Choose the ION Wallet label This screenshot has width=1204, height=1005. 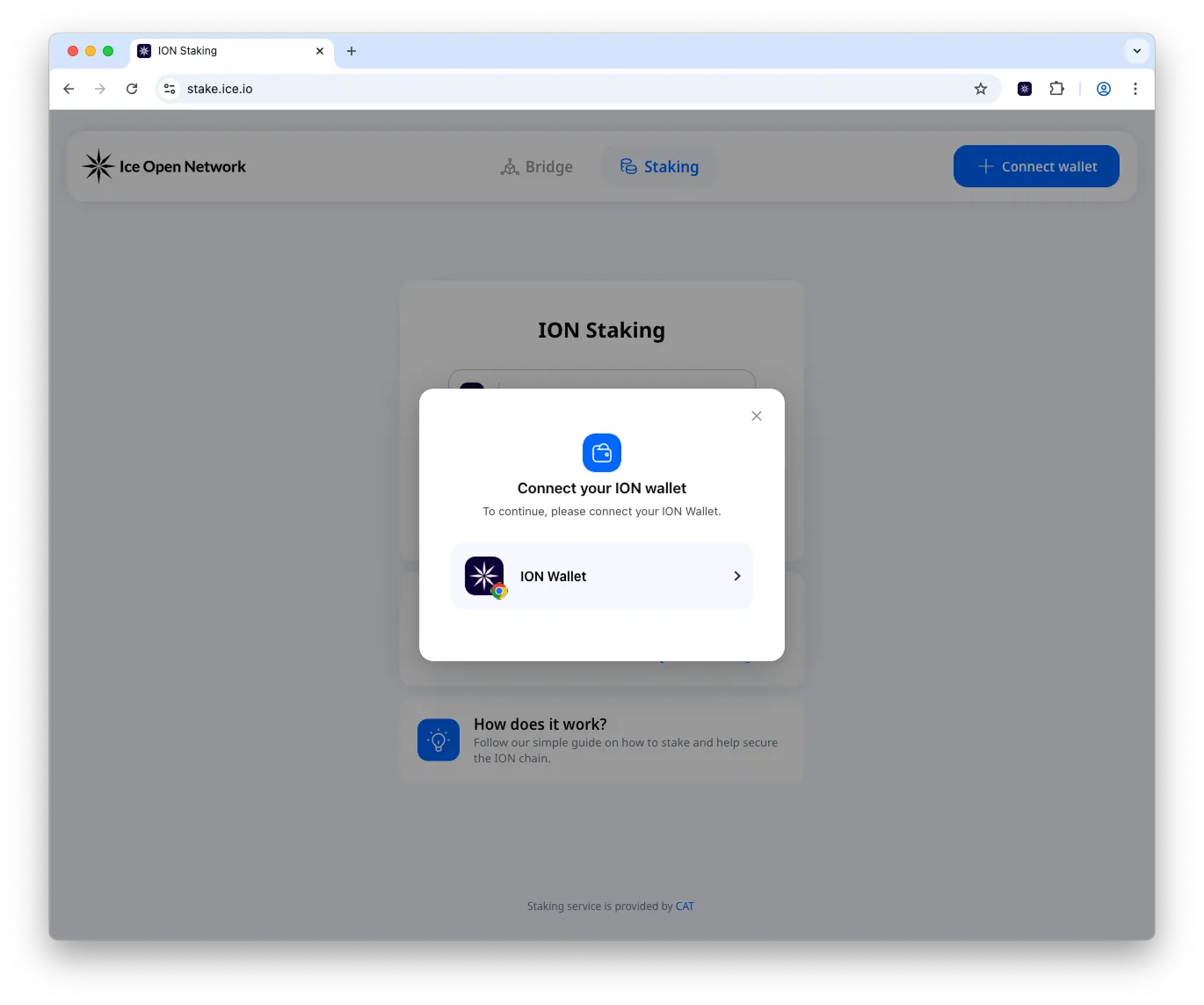coord(553,577)
